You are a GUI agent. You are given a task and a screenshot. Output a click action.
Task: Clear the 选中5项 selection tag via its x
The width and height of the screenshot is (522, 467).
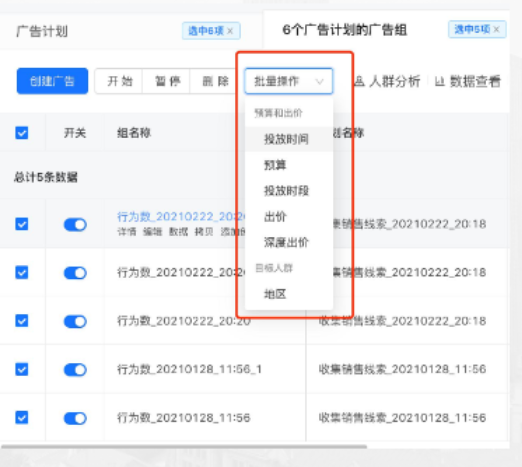click(496, 29)
